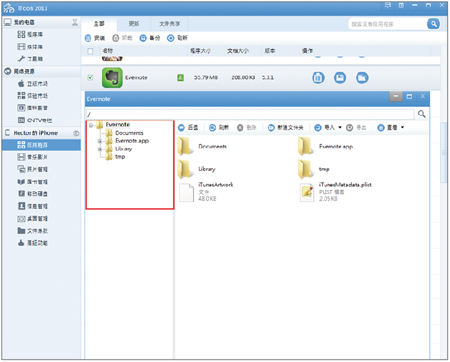Image resolution: width=450 pixels, height=362 pixels.
Task: Switch to the third top tab (file sharing)
Action: [x=169, y=24]
